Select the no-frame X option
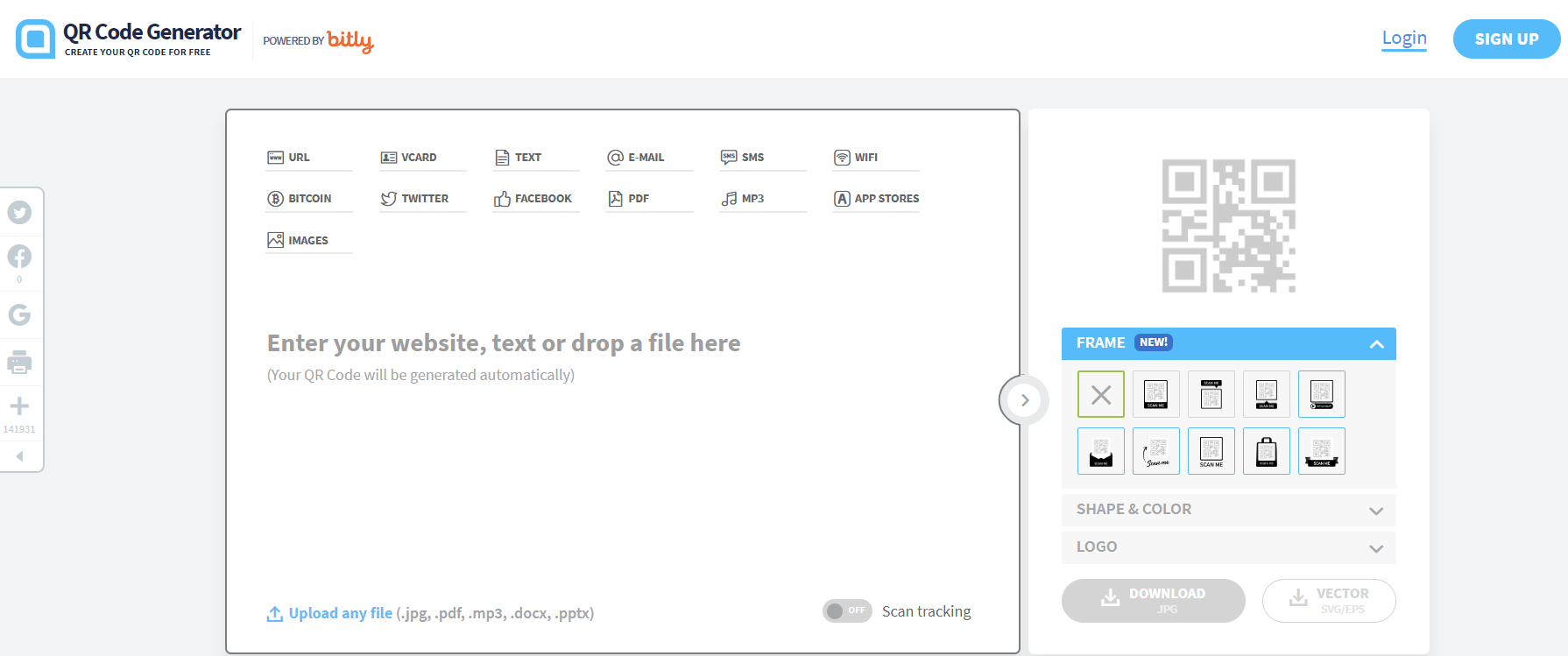The height and width of the screenshot is (656, 1568). point(1101,394)
